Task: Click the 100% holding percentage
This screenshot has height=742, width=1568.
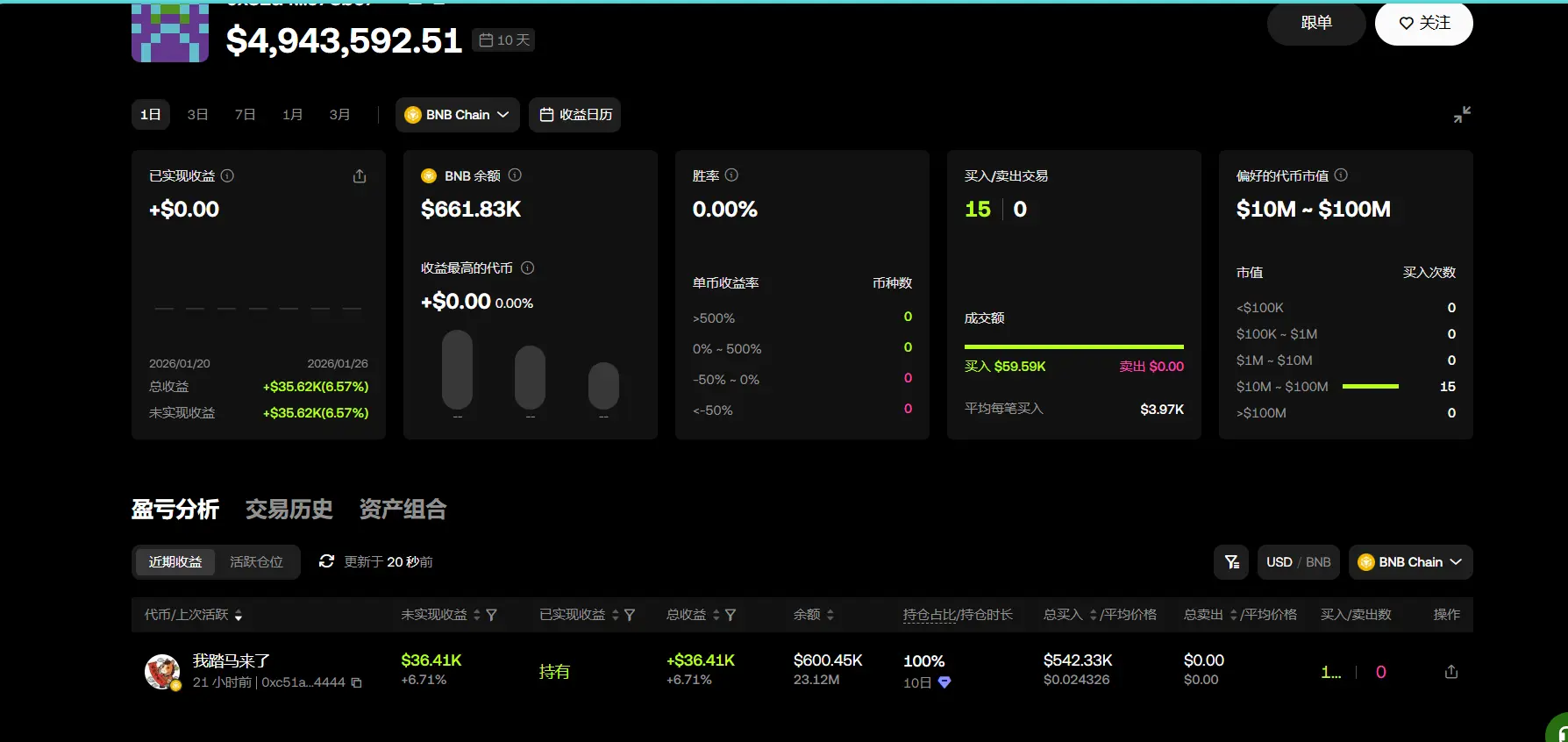Action: tap(924, 661)
